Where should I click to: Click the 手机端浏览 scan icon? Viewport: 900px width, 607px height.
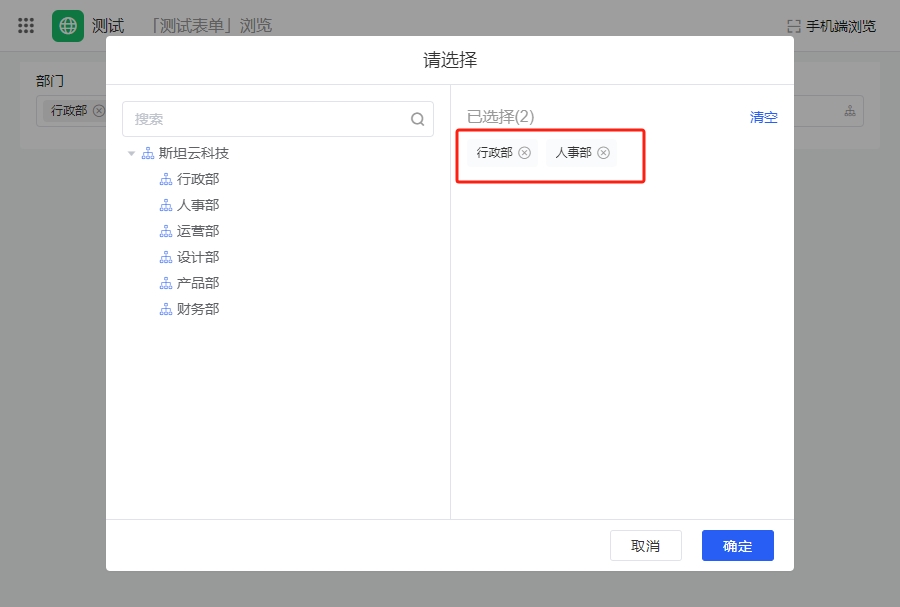click(794, 26)
